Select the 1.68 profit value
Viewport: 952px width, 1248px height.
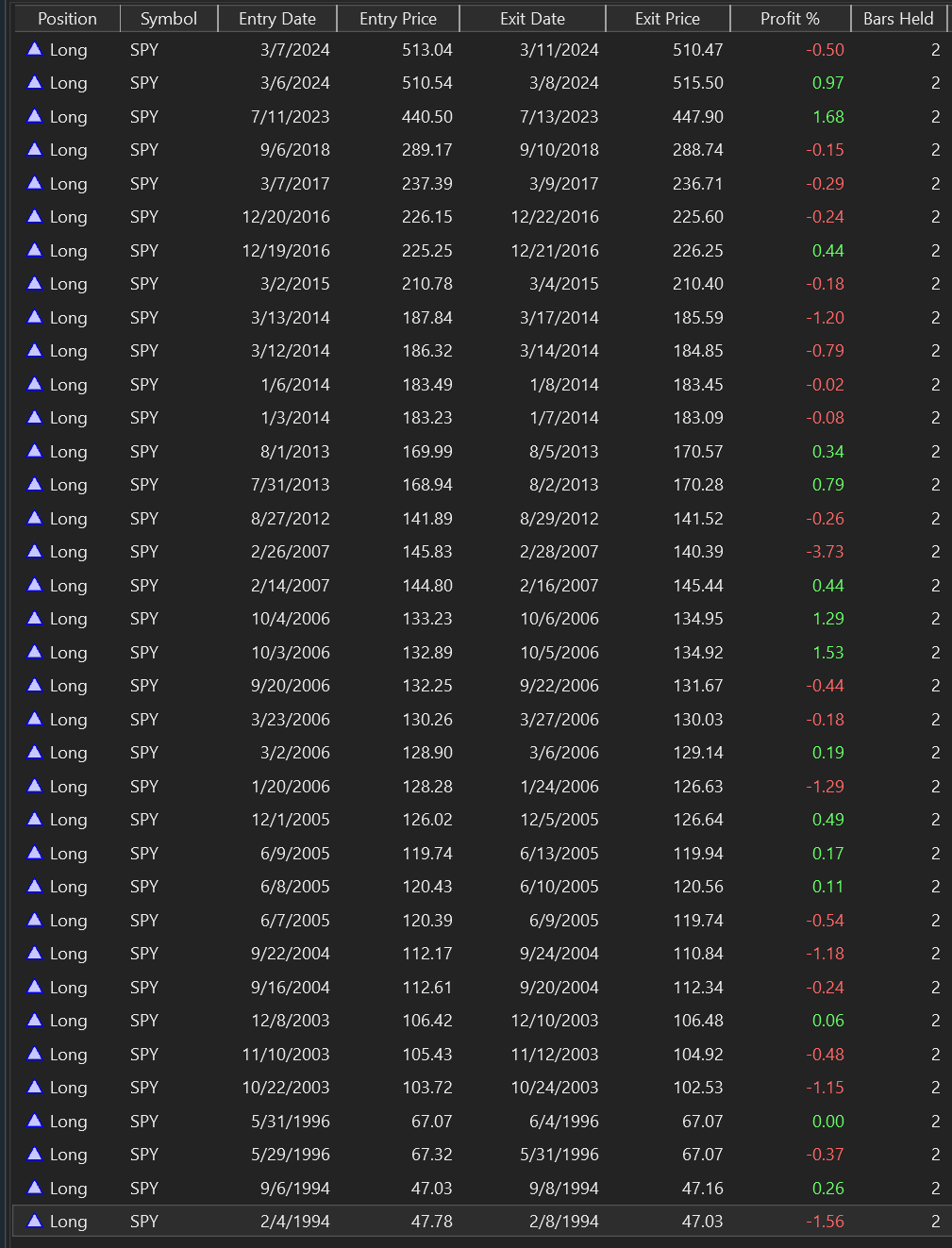[828, 117]
